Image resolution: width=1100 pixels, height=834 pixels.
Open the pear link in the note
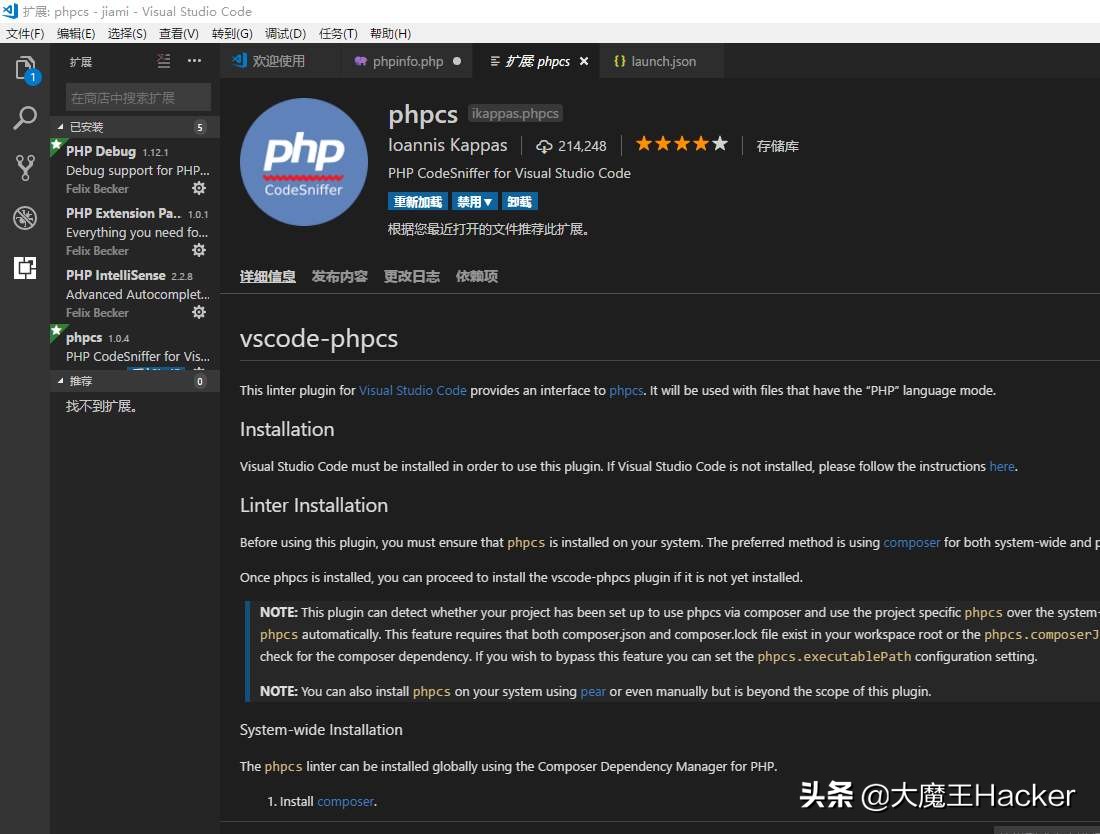pyautogui.click(x=593, y=692)
